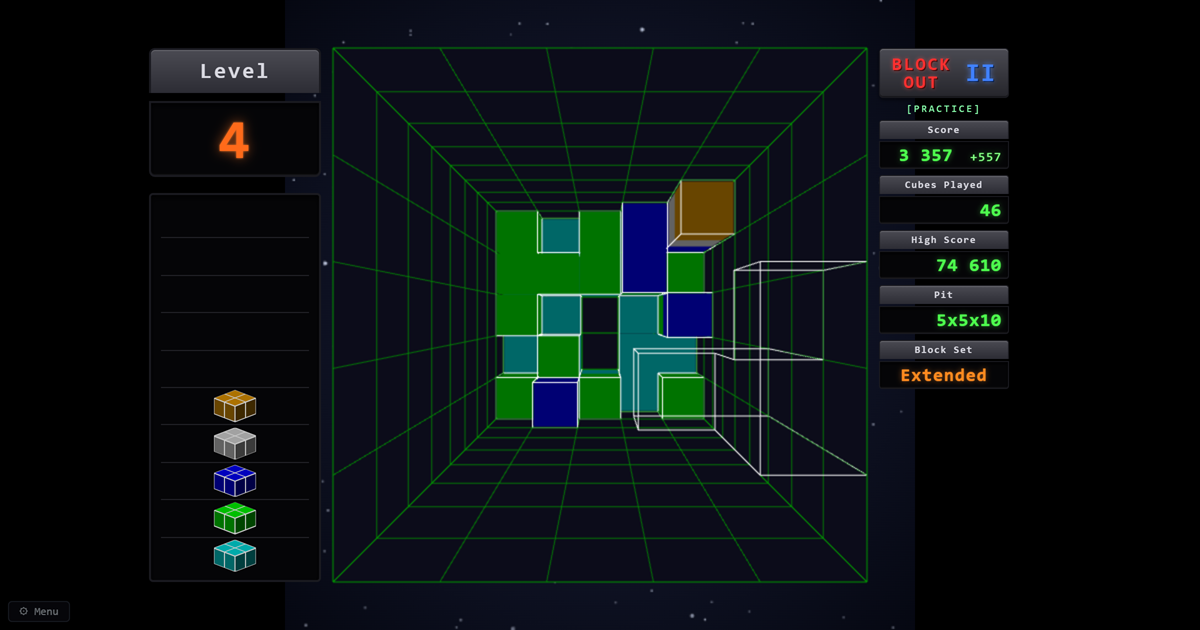Click the High Score label
The image size is (1200, 630).
click(944, 240)
